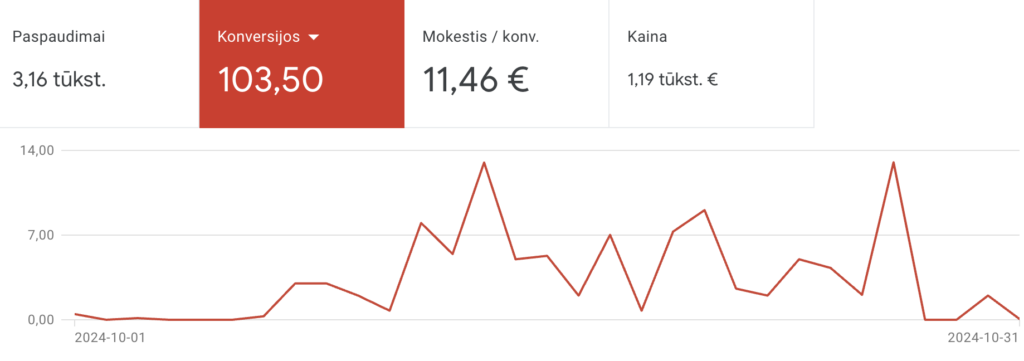Click the 7,00 y-axis gridline label
This screenshot has width=1024, height=361.
click(x=59, y=235)
